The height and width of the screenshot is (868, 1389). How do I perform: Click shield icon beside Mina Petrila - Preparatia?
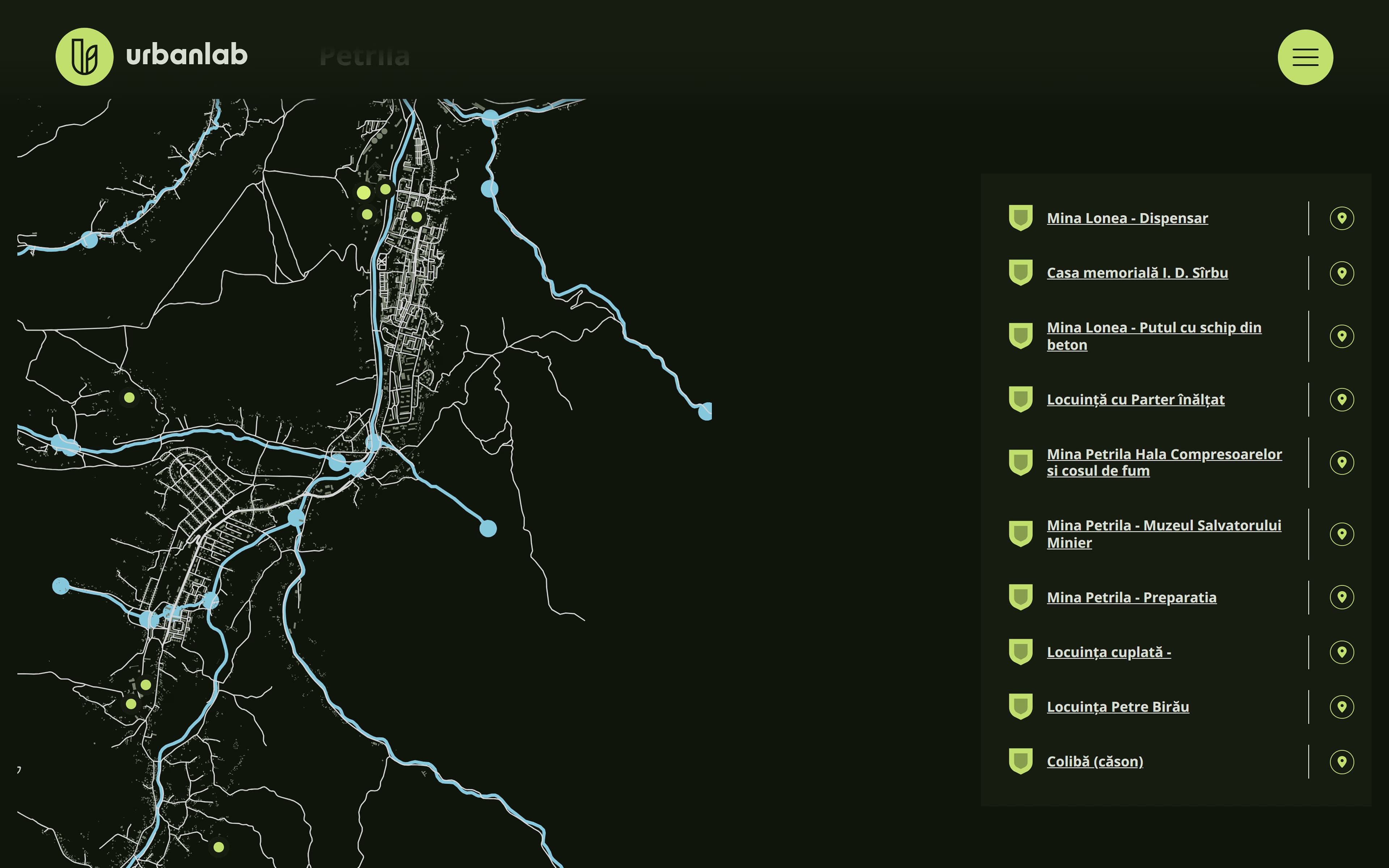pos(1020,597)
